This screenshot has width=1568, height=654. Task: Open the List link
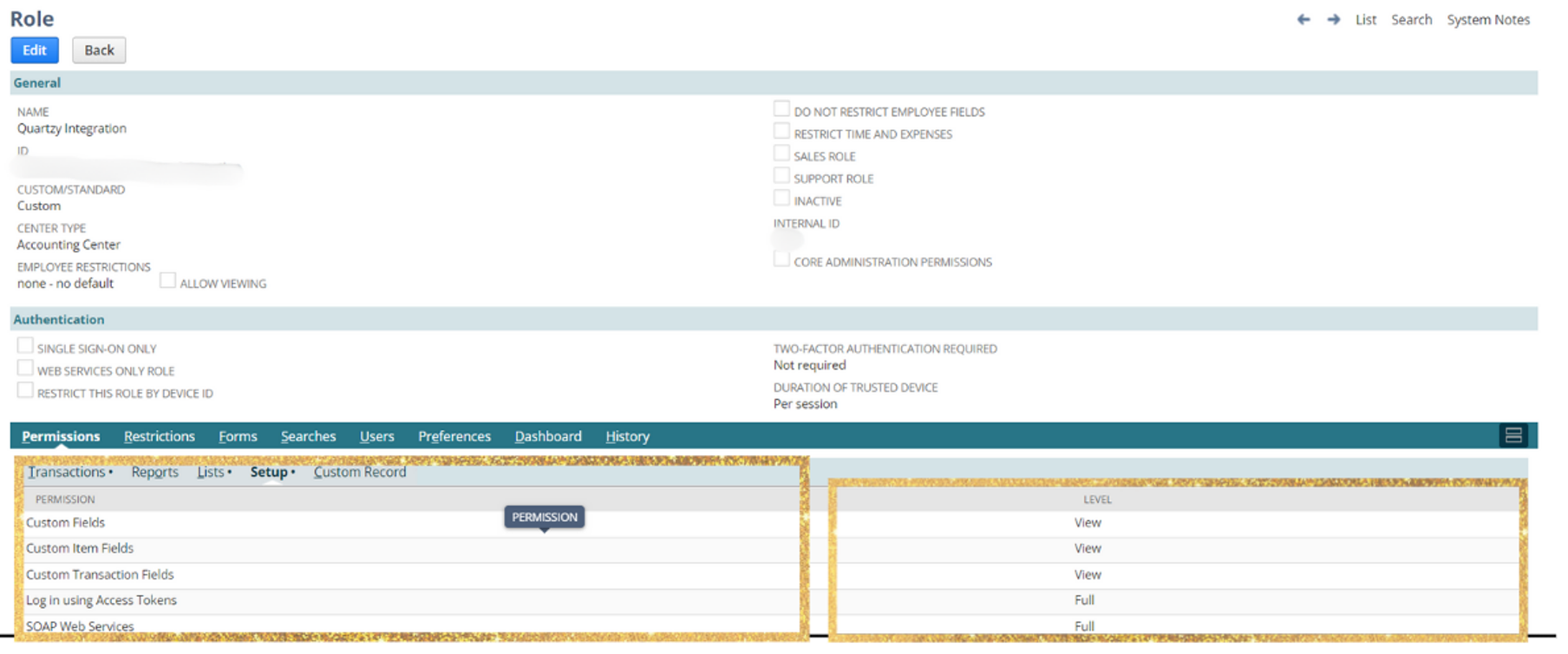click(1365, 20)
